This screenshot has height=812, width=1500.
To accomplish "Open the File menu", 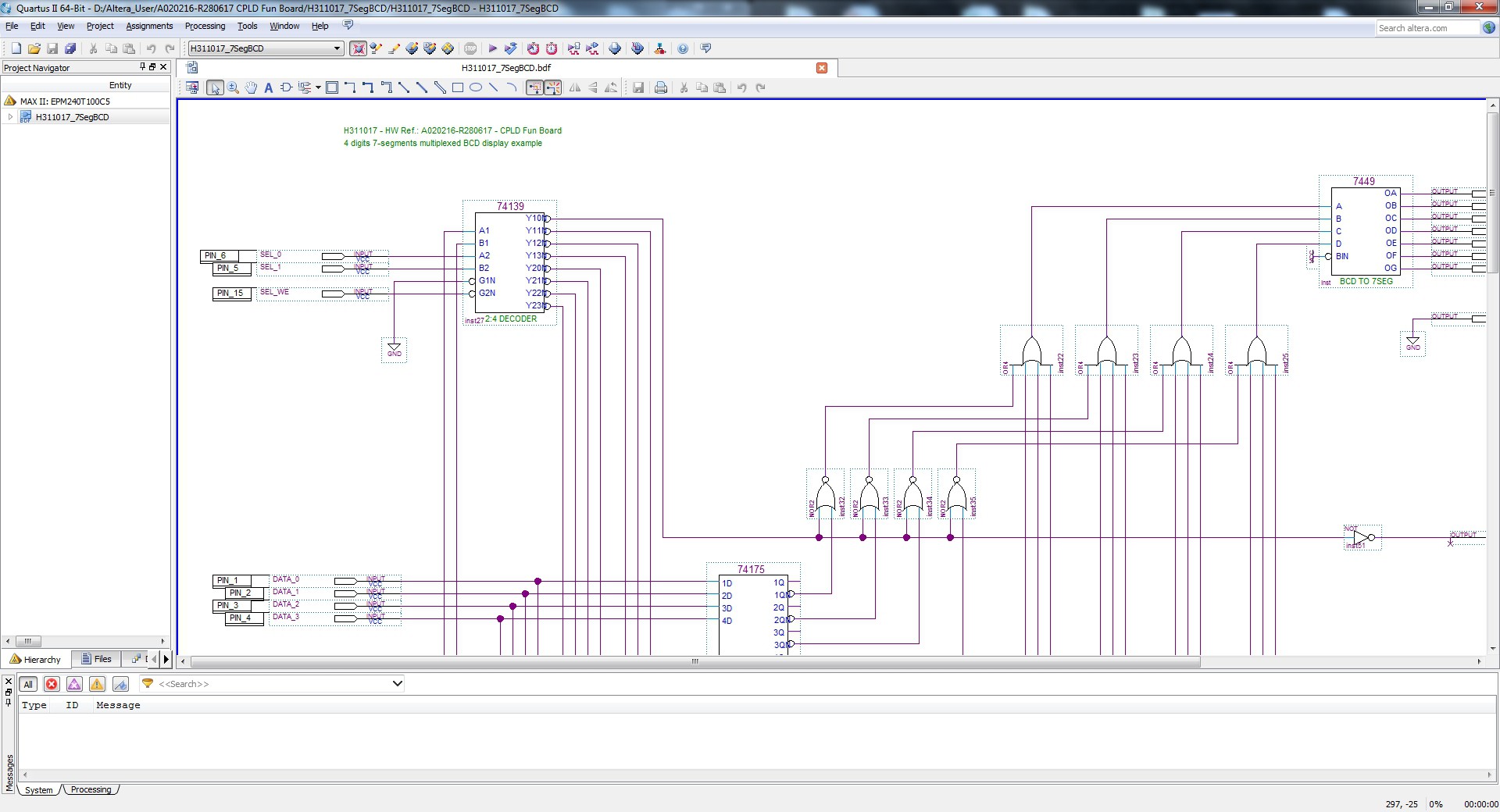I will tap(12, 26).
